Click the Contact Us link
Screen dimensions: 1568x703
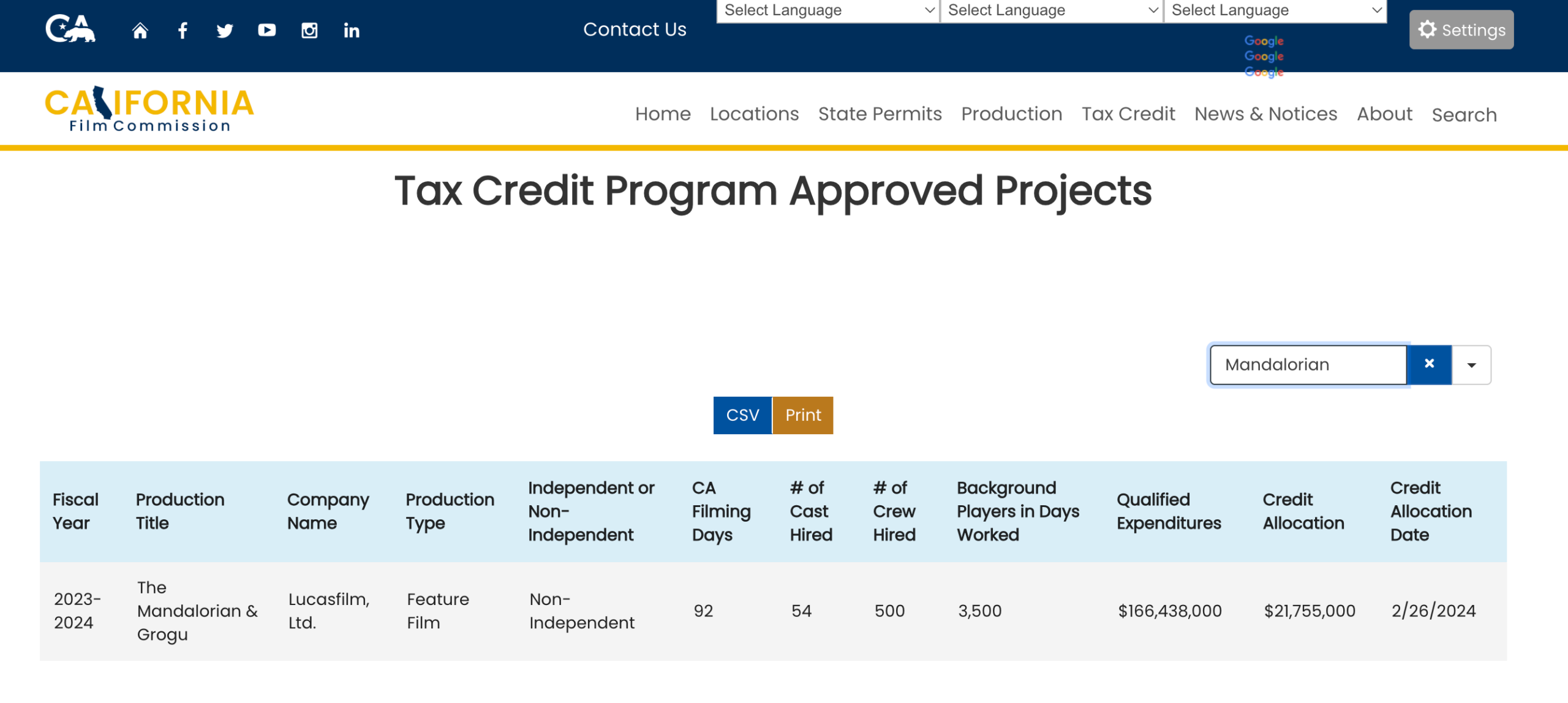click(635, 29)
